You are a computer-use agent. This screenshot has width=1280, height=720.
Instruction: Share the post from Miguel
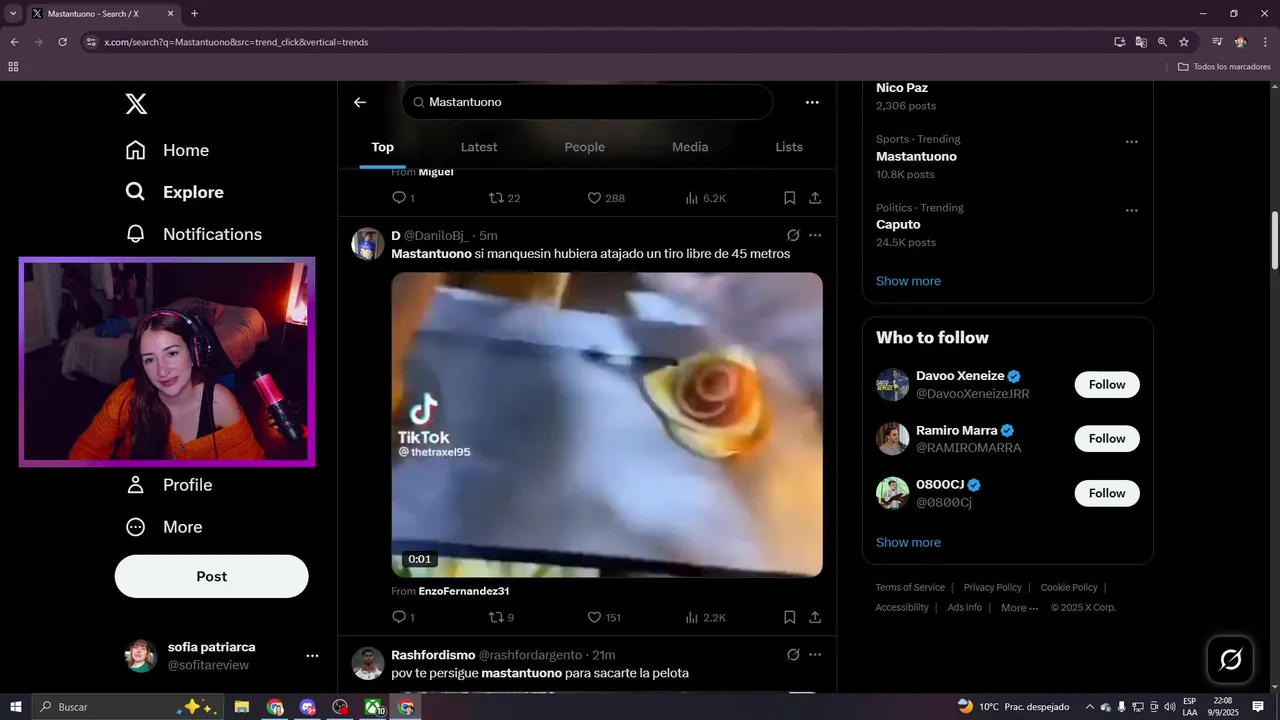tap(815, 198)
